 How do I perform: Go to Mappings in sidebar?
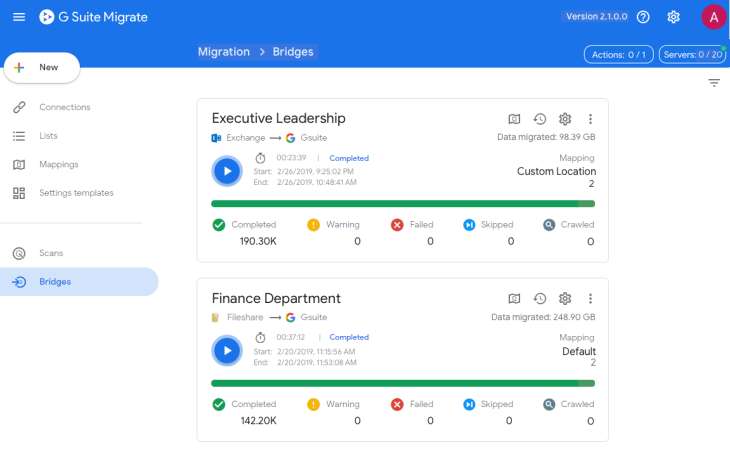pyautogui.click(x=59, y=164)
